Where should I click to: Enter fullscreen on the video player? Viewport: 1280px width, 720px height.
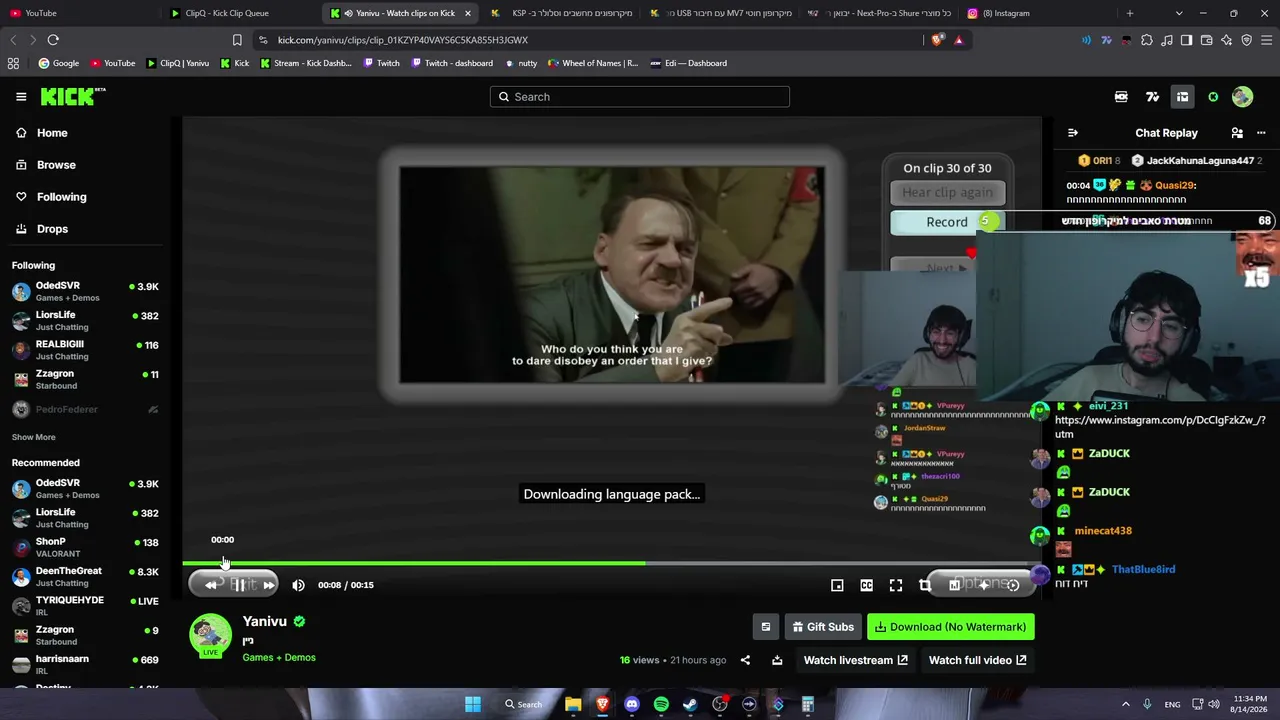coord(896,585)
